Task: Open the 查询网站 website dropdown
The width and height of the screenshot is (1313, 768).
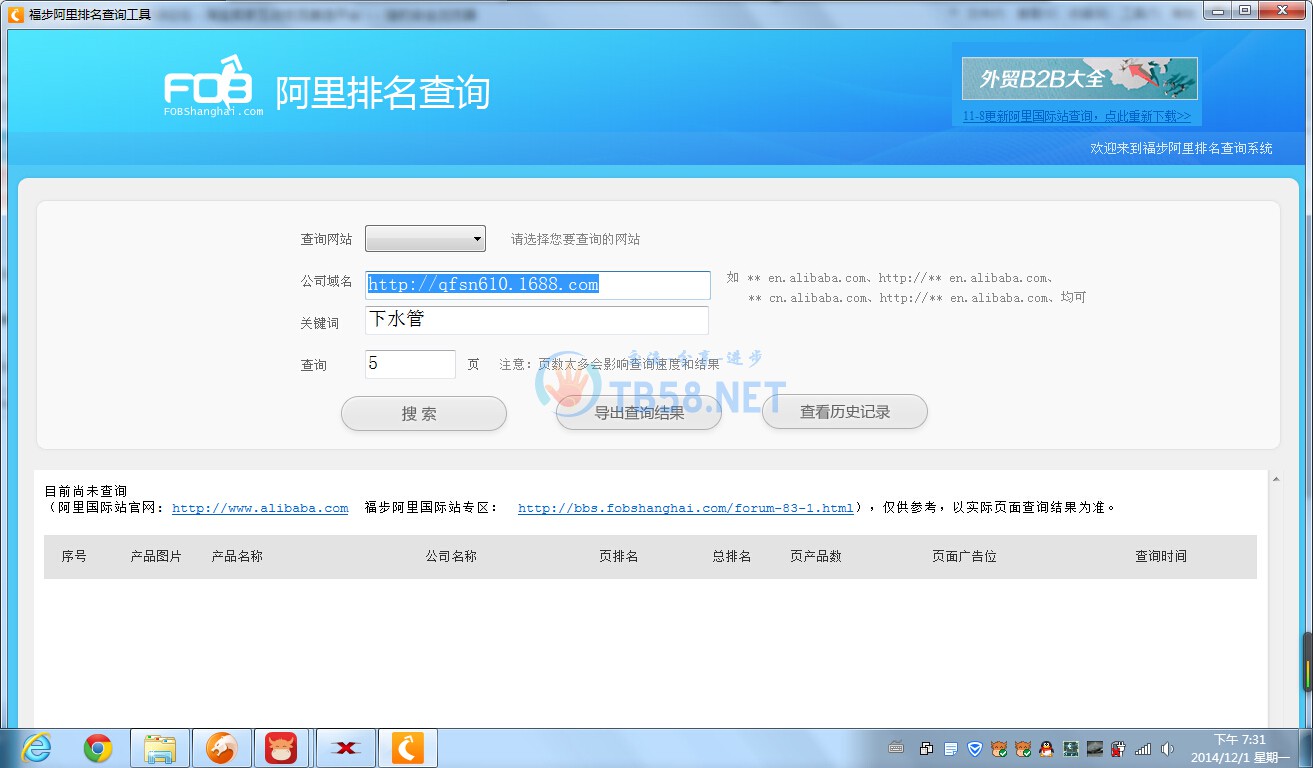Action: (x=425, y=238)
